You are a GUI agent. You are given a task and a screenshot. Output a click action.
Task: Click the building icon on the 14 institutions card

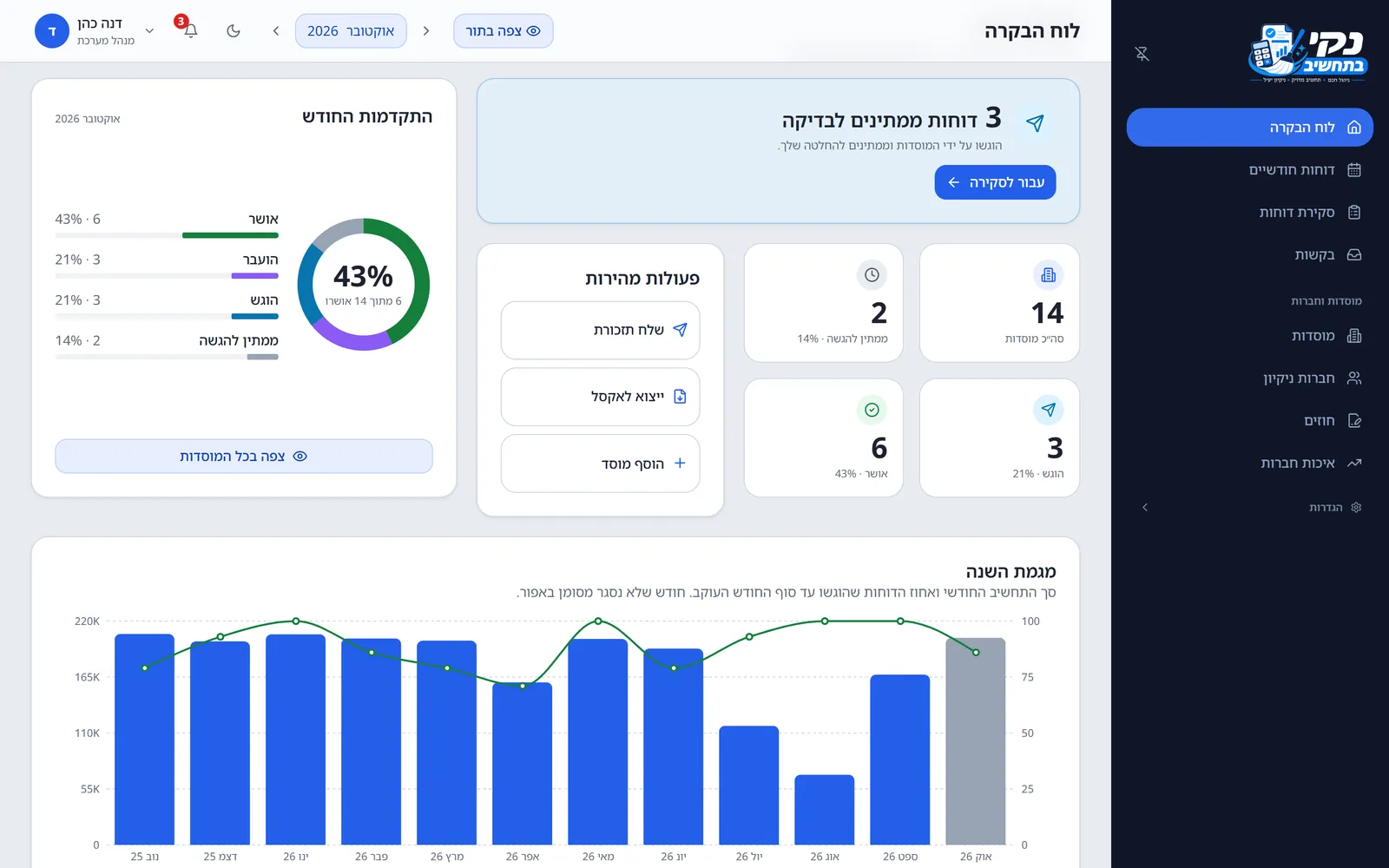coord(1049,275)
